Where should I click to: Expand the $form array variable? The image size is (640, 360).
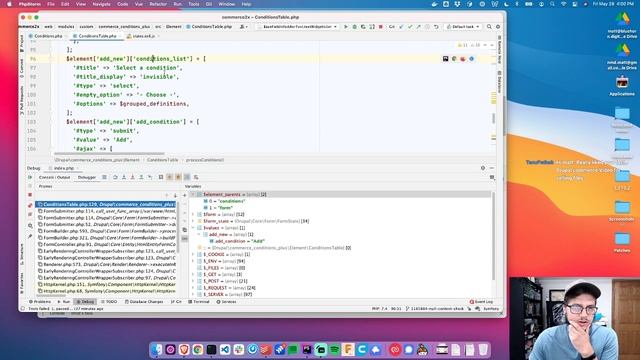[x=193, y=214]
